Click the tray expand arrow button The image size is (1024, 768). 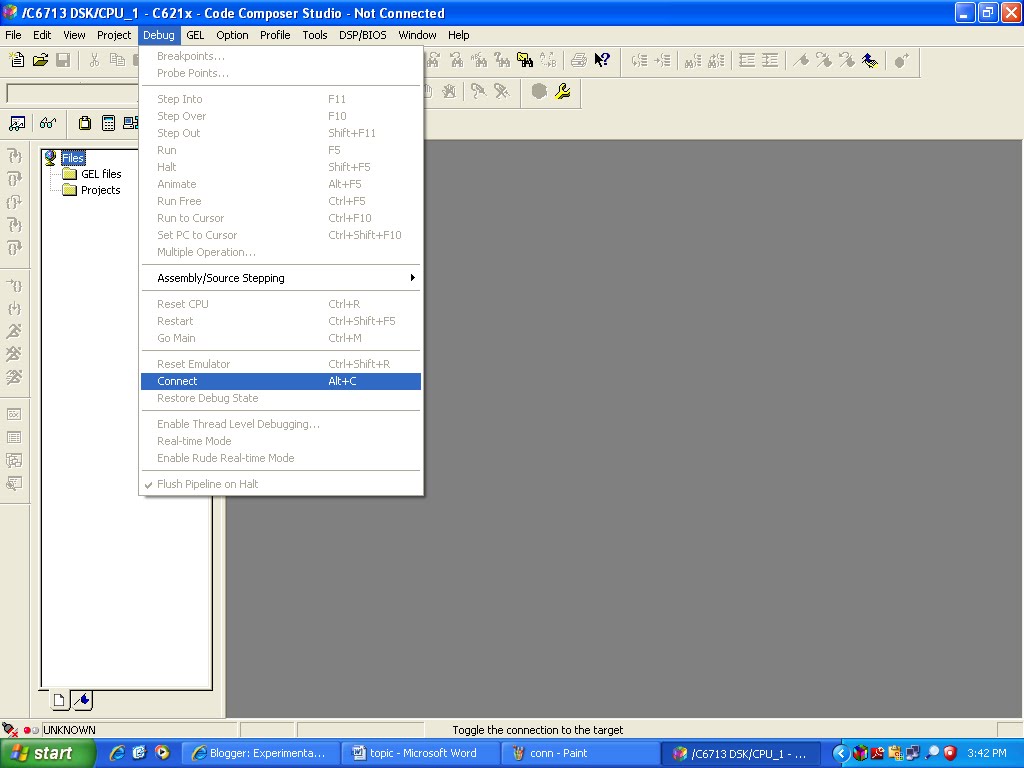(x=840, y=754)
